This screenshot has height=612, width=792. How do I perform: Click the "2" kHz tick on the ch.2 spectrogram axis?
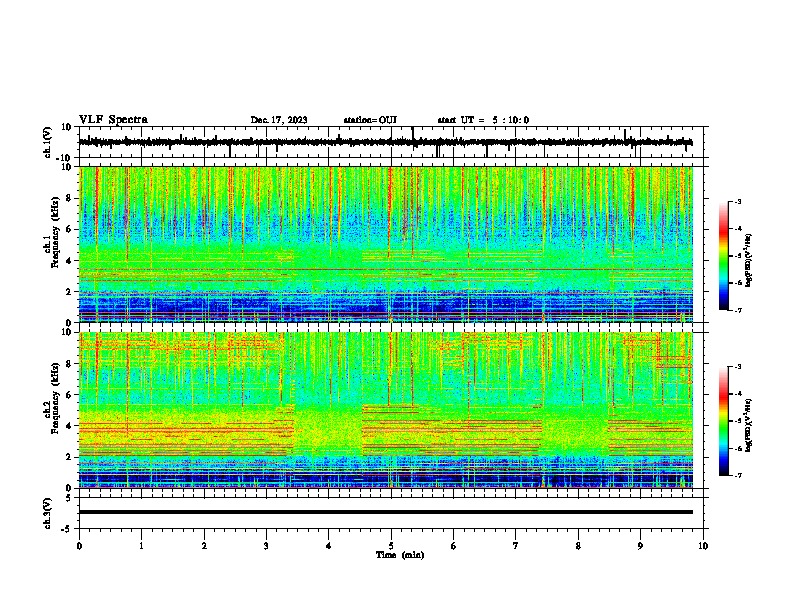click(x=69, y=457)
